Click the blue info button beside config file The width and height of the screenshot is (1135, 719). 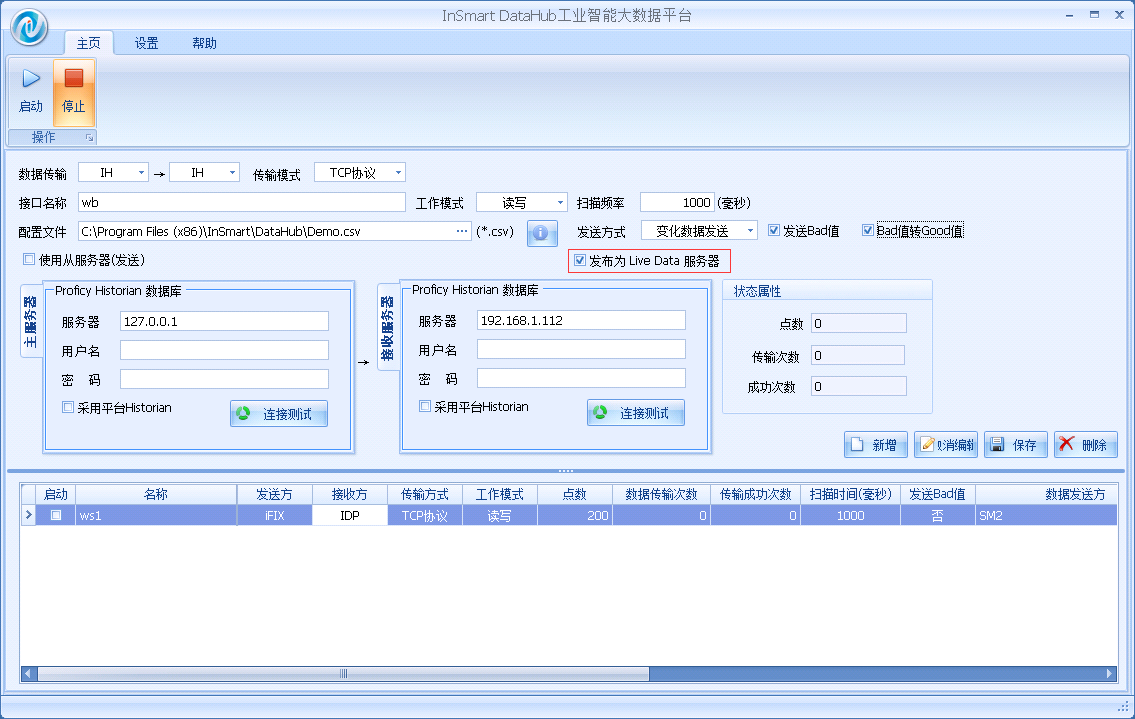tap(541, 233)
